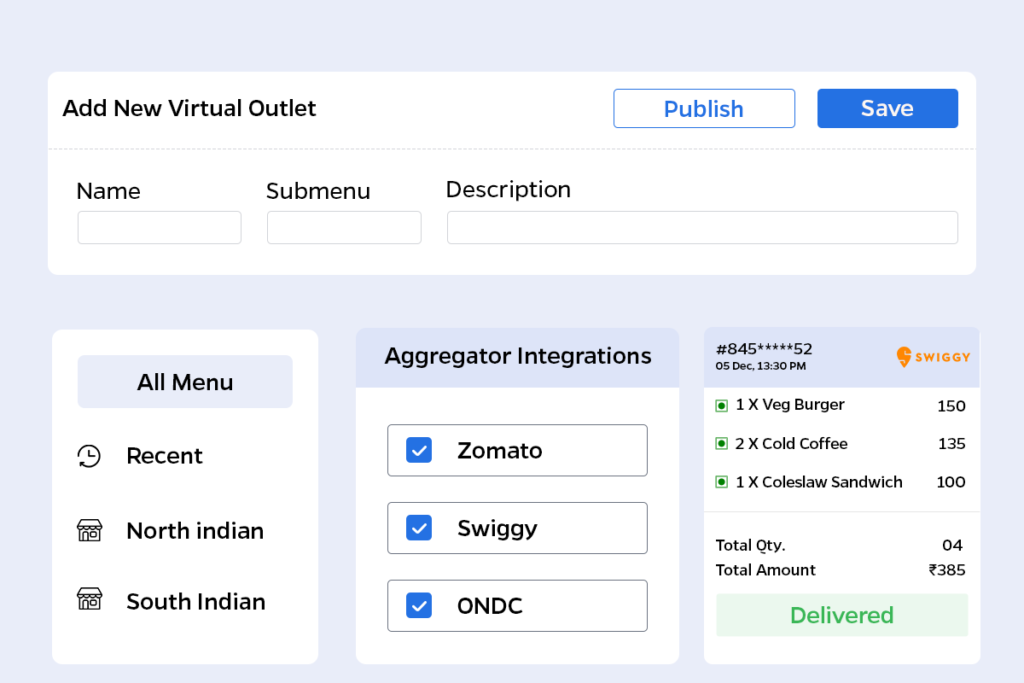
Task: Click the Publish button
Action: (x=704, y=108)
